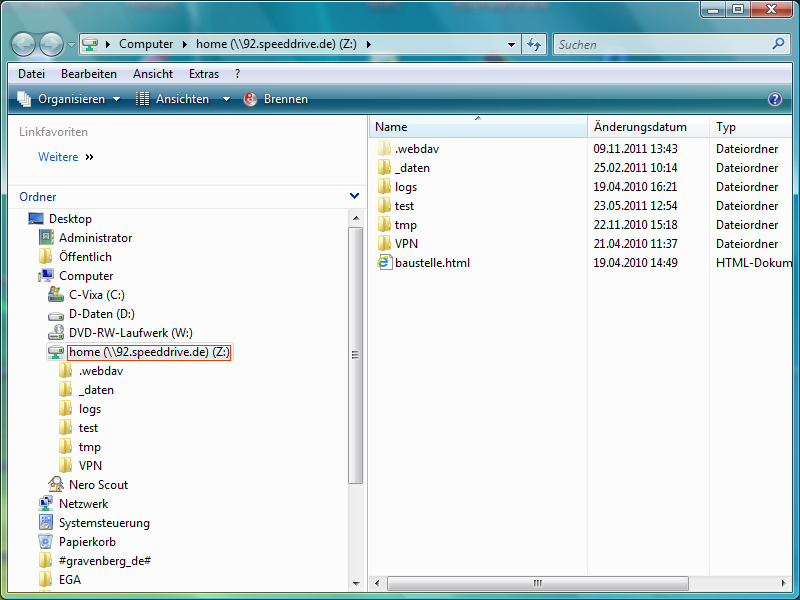Open the Extras menu
This screenshot has width=800, height=600.
tap(204, 74)
